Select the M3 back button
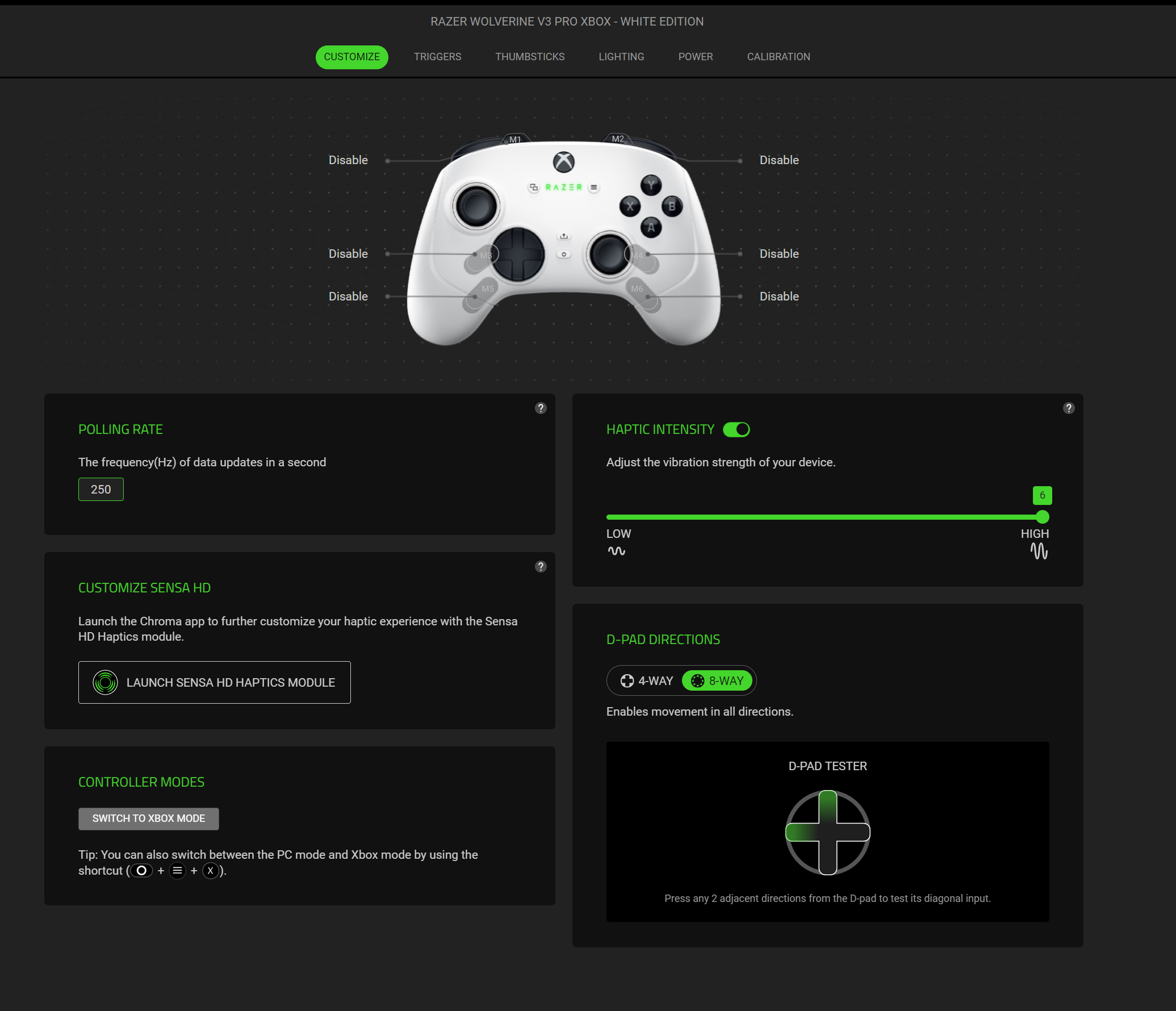Viewport: 1176px width, 1011px height. point(482,258)
